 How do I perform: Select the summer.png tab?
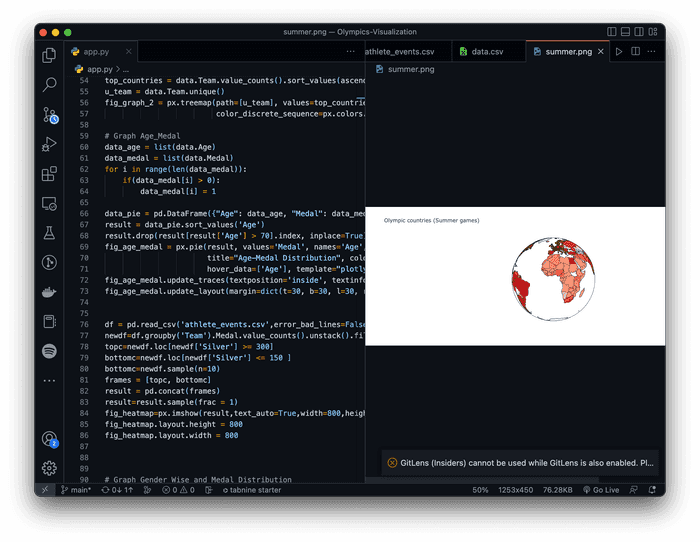[x=568, y=52]
